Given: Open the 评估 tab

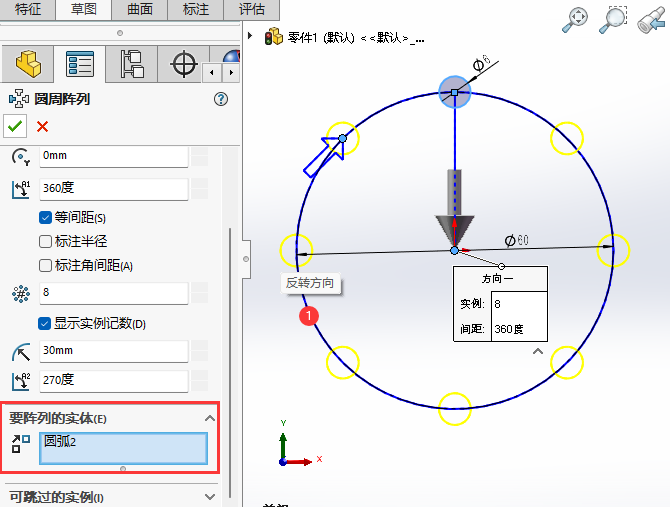Looking at the screenshot, I should (x=252, y=9).
